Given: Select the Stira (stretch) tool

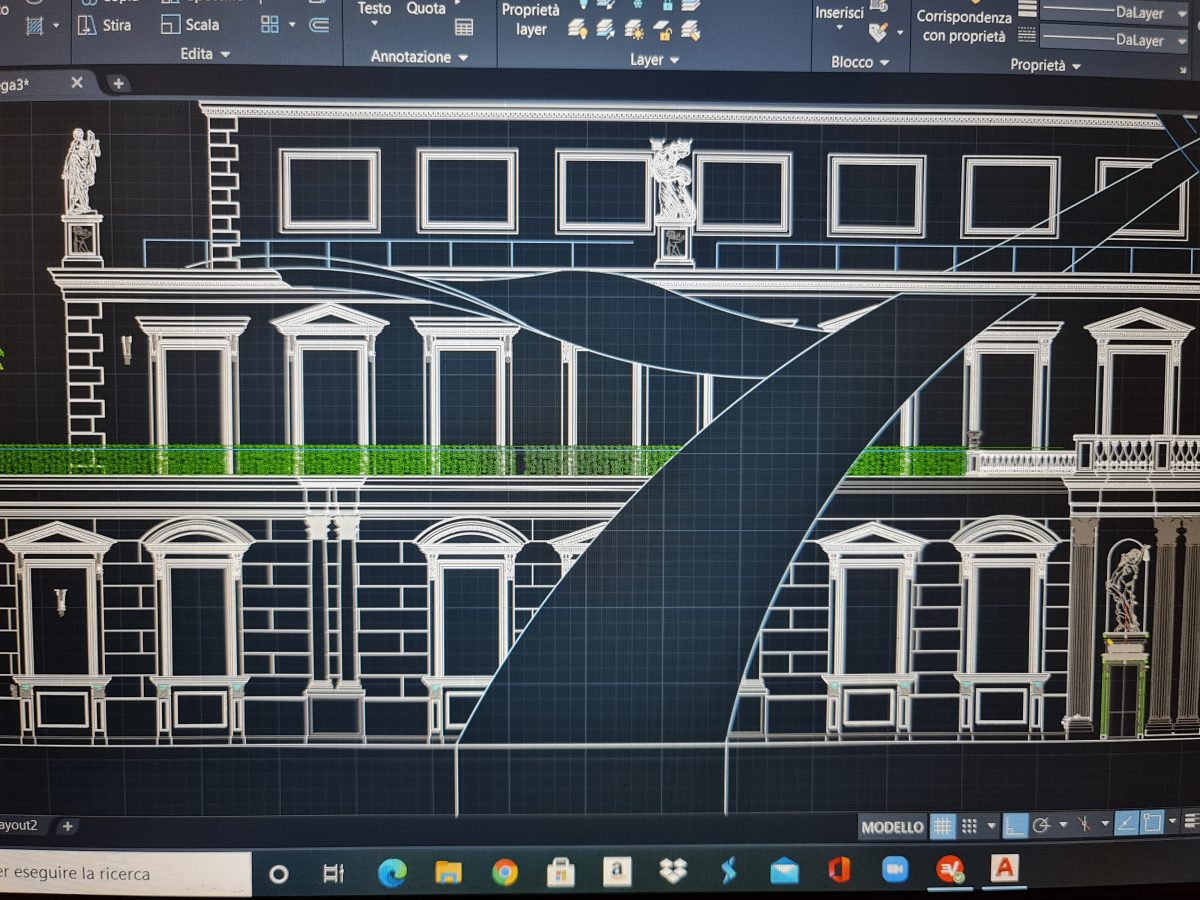Looking at the screenshot, I should [x=106, y=25].
